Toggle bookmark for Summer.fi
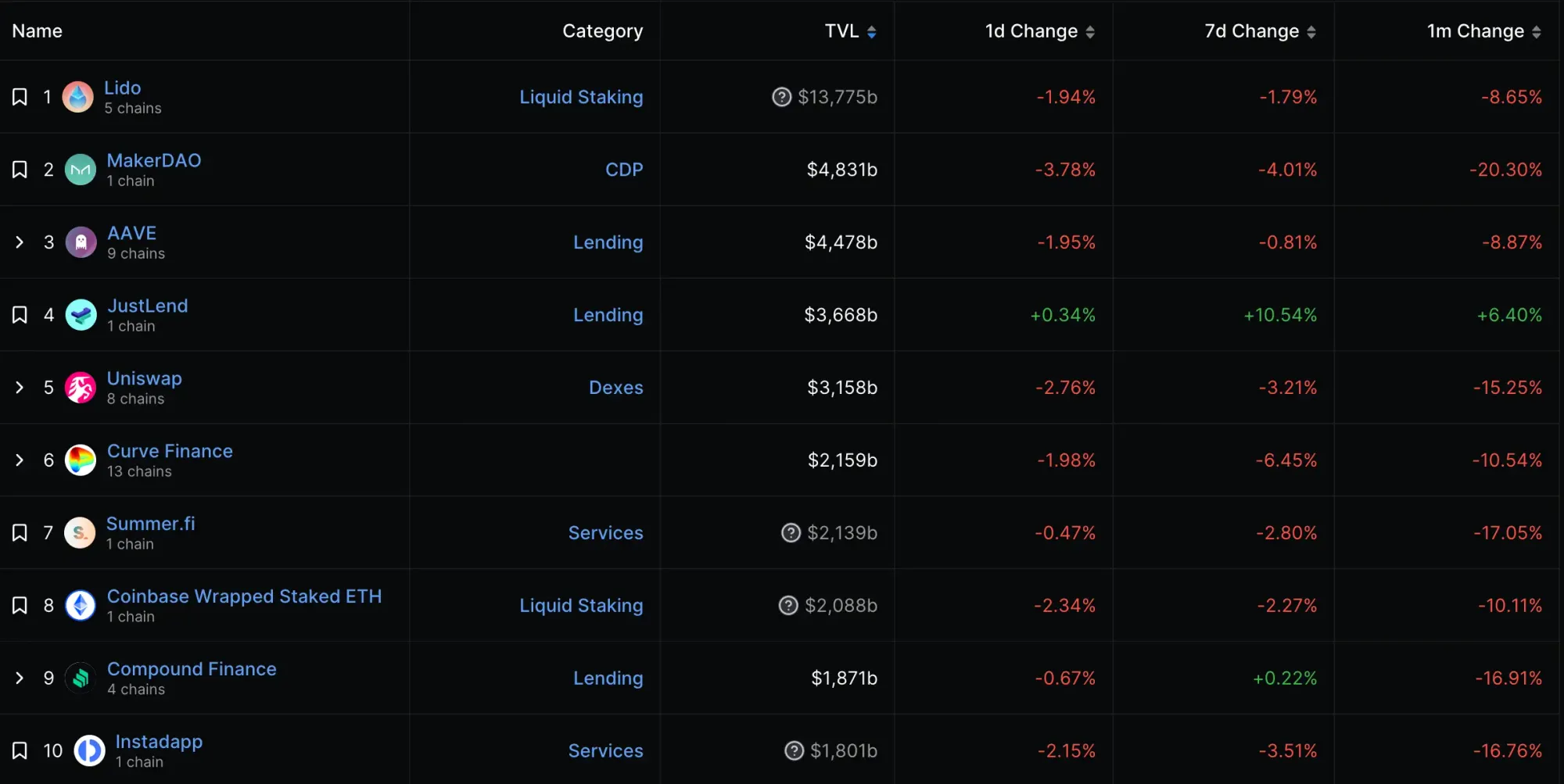This screenshot has height=784, width=1564. [x=20, y=533]
